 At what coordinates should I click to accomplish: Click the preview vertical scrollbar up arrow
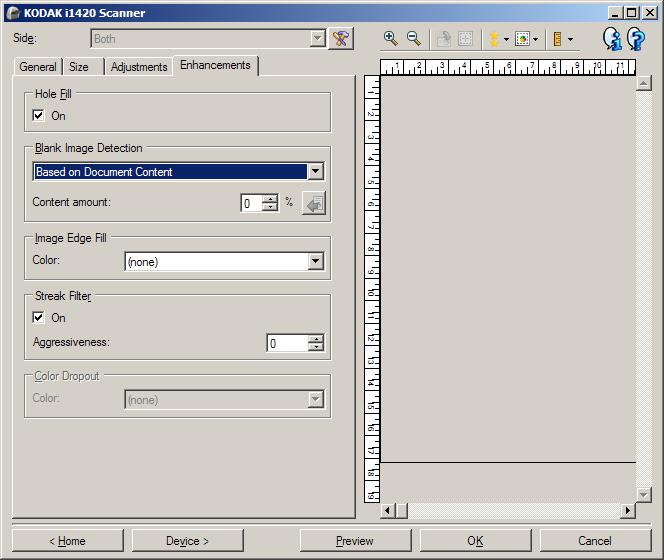(x=643, y=83)
